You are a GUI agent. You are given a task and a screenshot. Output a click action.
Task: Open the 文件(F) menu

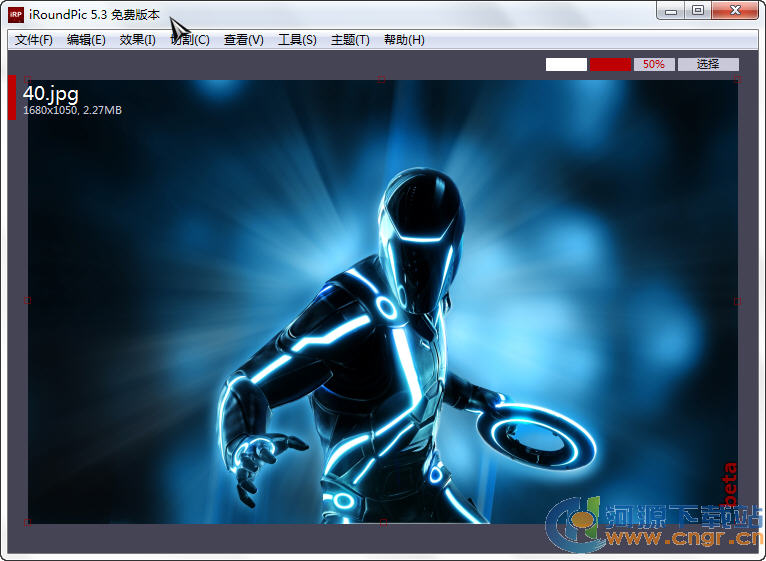pos(34,40)
